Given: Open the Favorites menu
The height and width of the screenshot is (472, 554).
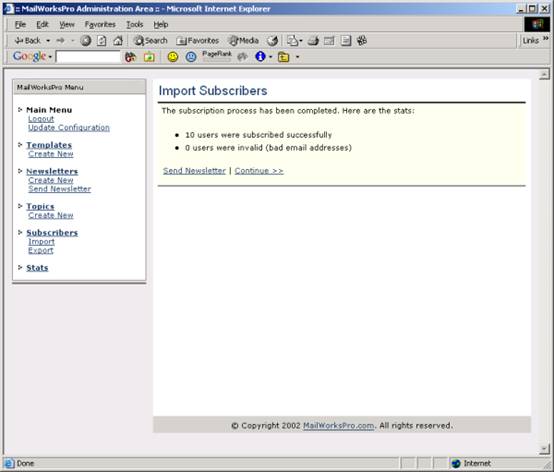Looking at the screenshot, I should 100,24.
